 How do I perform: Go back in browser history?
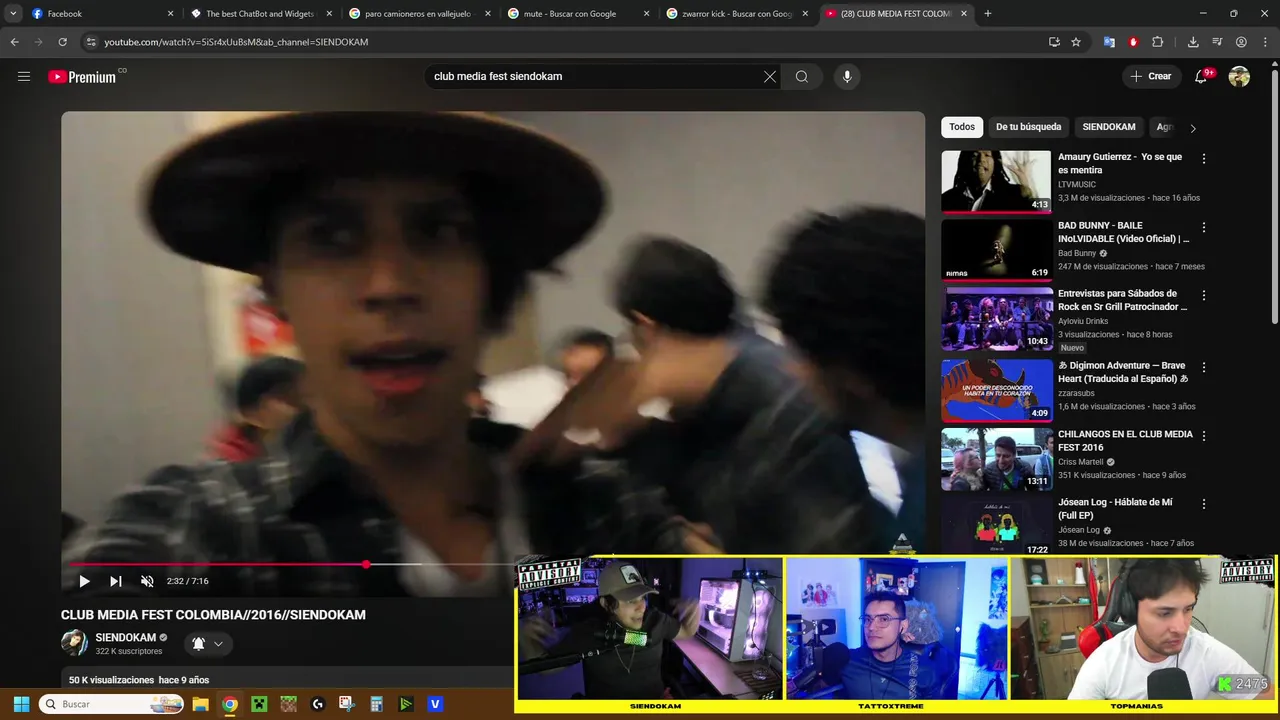tap(14, 42)
